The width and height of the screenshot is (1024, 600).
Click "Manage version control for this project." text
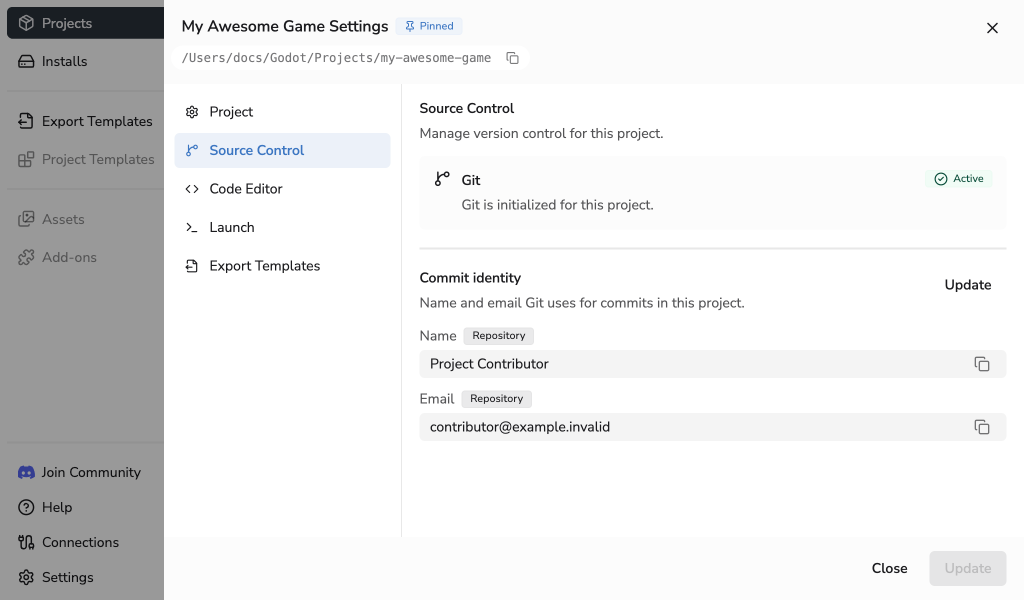coord(541,133)
